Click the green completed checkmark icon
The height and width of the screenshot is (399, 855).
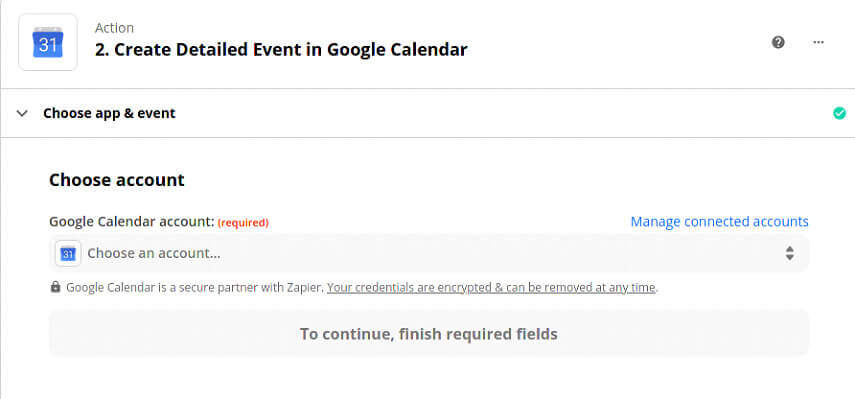[840, 113]
